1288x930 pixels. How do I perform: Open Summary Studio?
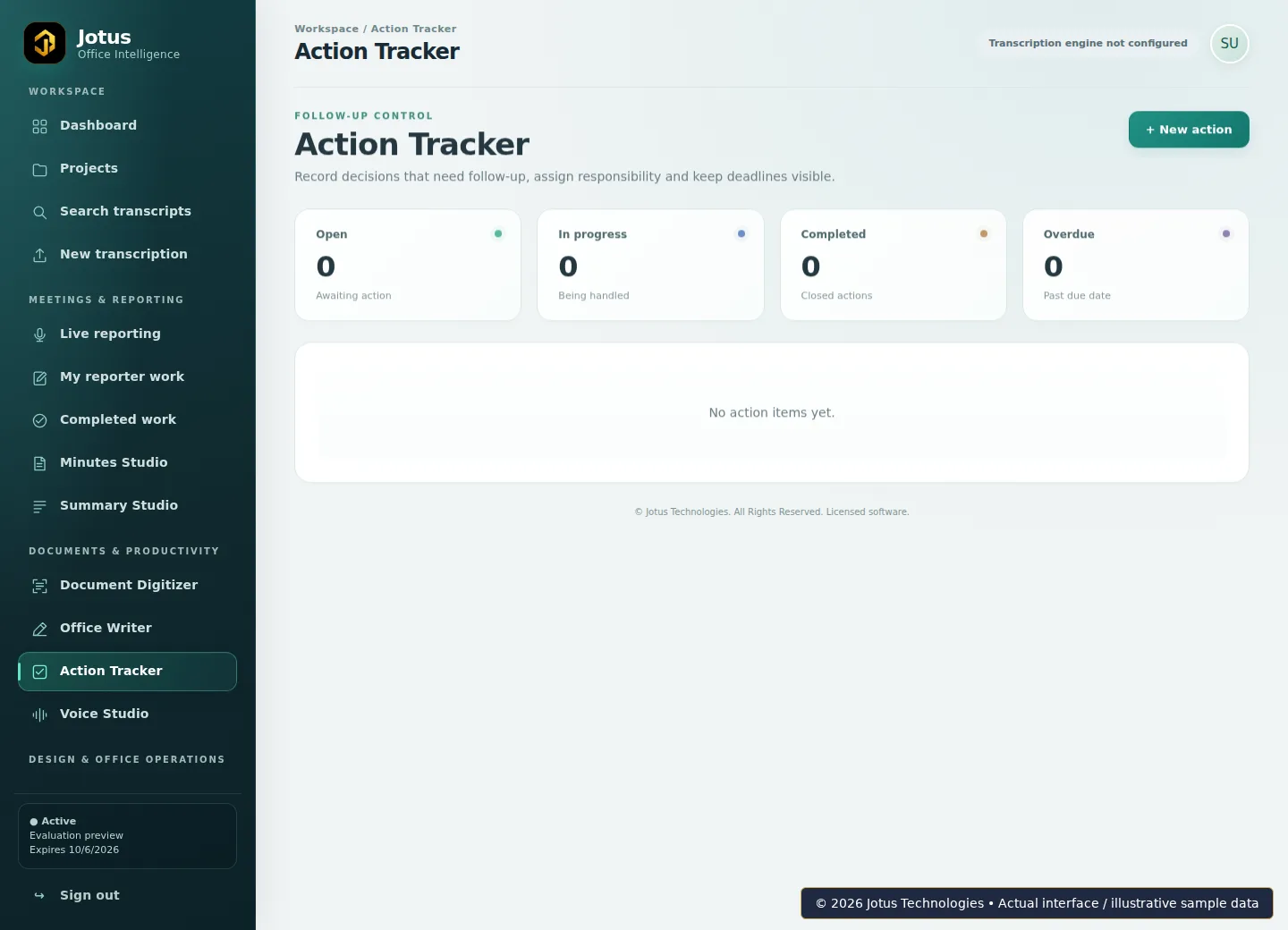[127, 506]
